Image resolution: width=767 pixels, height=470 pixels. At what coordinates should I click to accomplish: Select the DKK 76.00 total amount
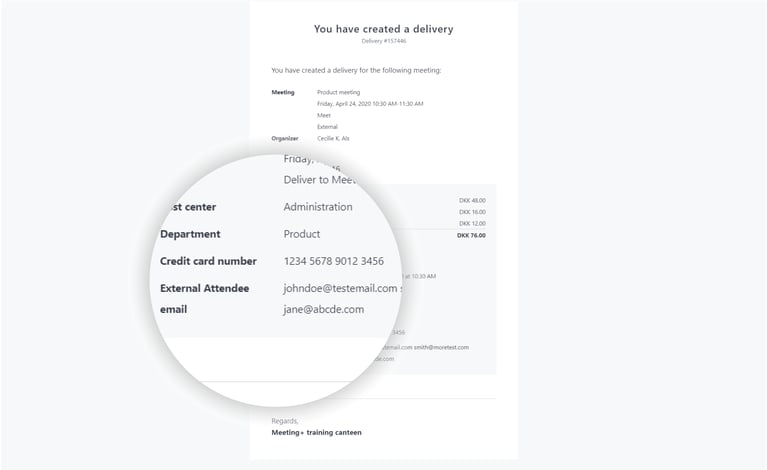click(471, 235)
